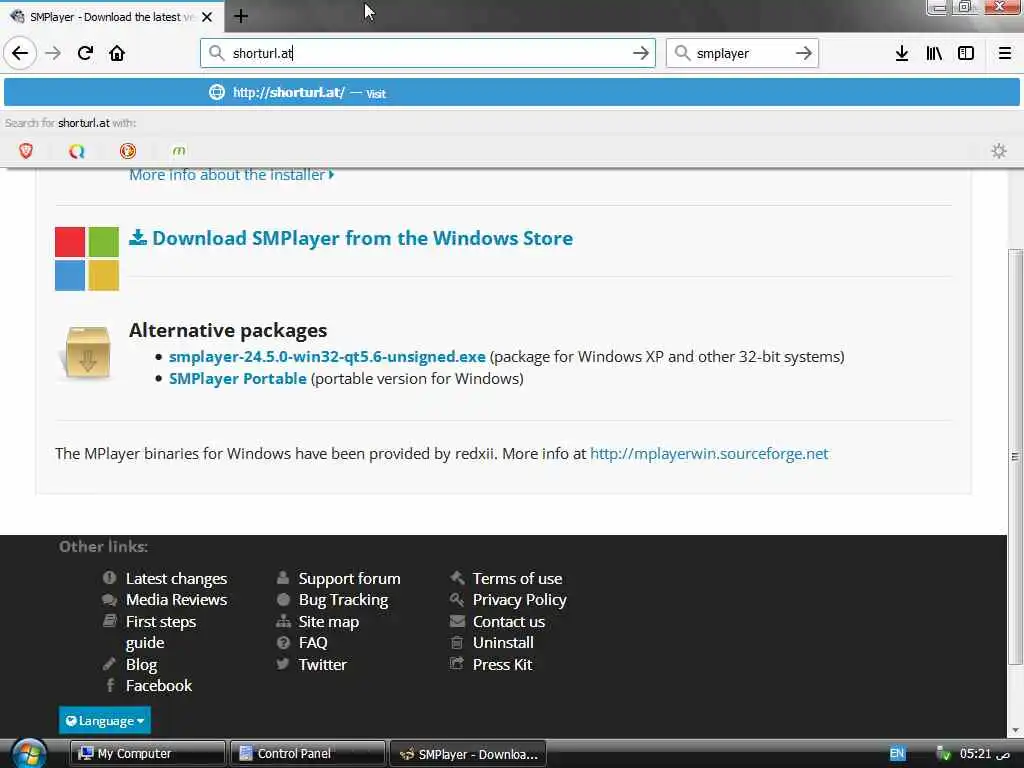Viewport: 1024px width, 768px height.
Task: Open the Uninstall footer link
Action: (x=503, y=643)
